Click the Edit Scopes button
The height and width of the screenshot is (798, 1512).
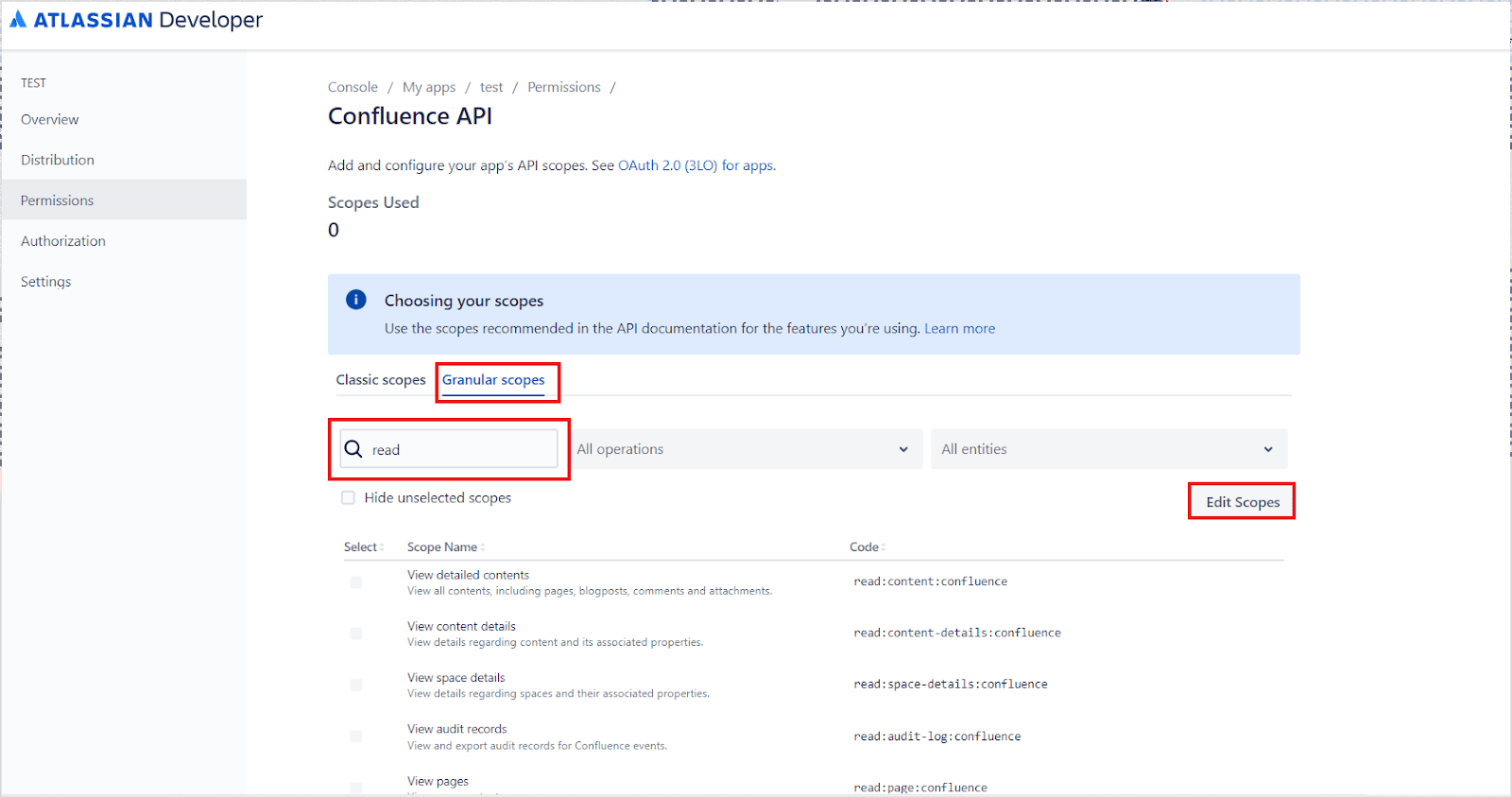click(1243, 502)
